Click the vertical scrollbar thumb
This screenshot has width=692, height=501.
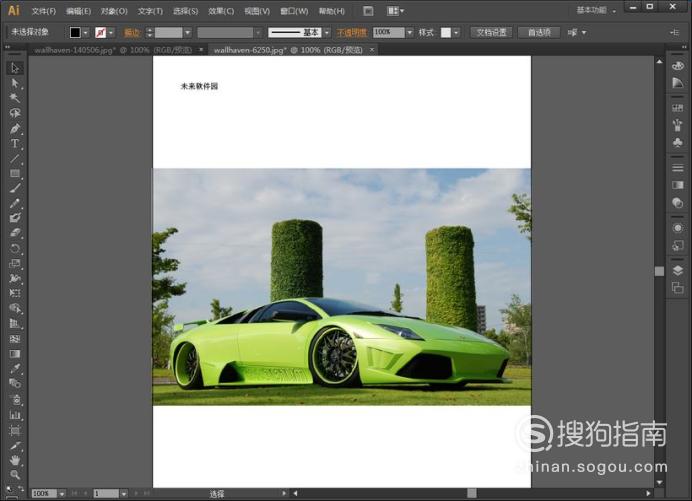point(659,271)
